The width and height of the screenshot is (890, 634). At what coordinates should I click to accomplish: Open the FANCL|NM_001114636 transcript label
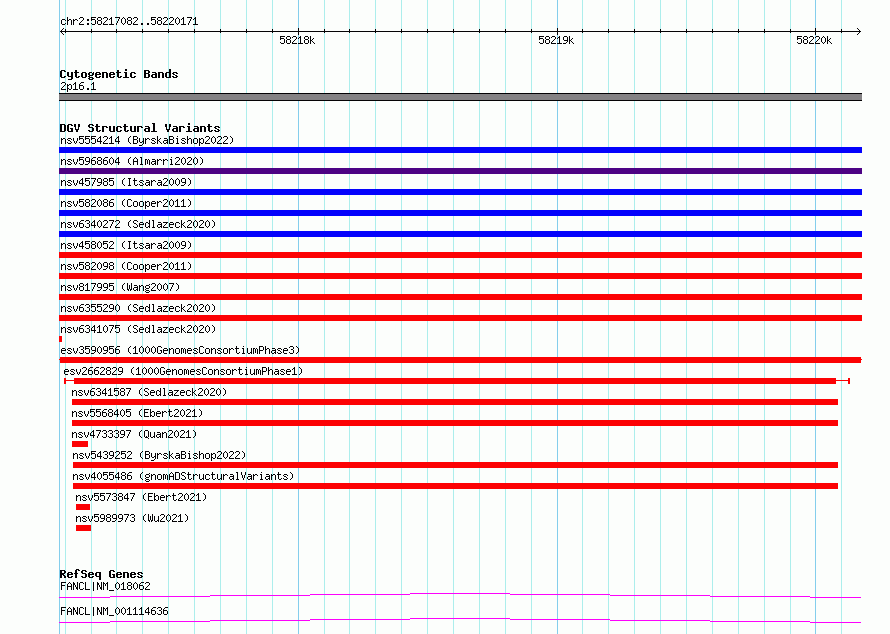point(114,611)
